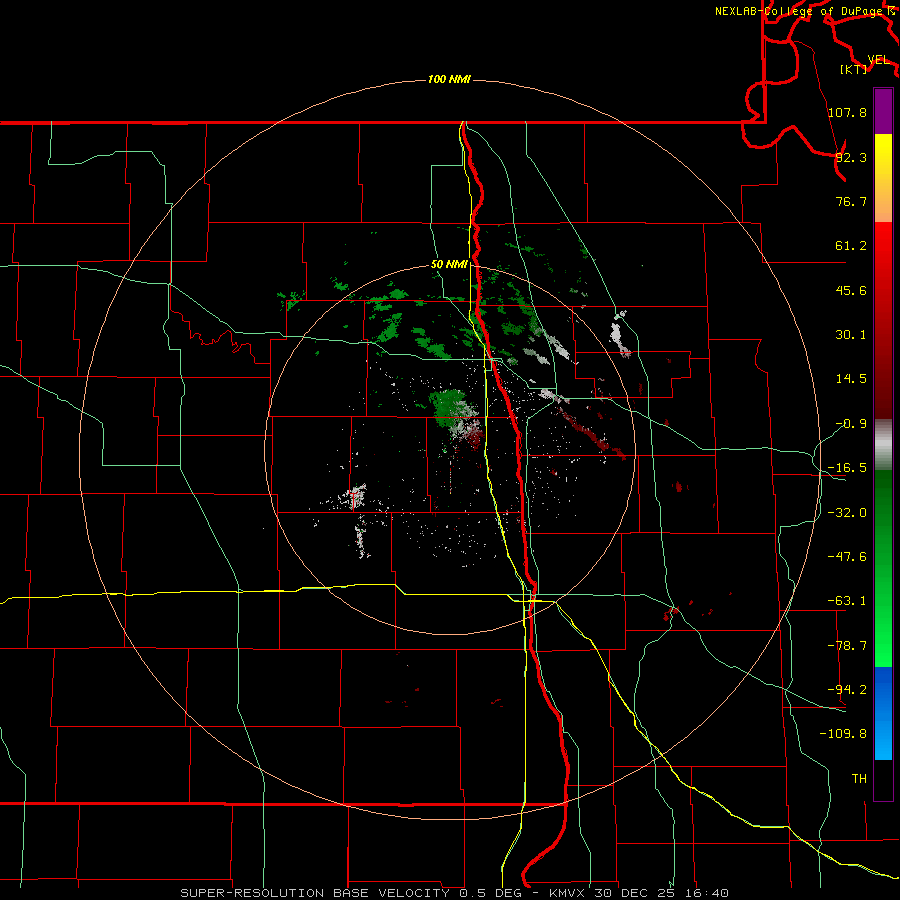The width and height of the screenshot is (900, 900).
Task: Select the 107.8 velocity scale value
Action: pyautogui.click(x=847, y=112)
